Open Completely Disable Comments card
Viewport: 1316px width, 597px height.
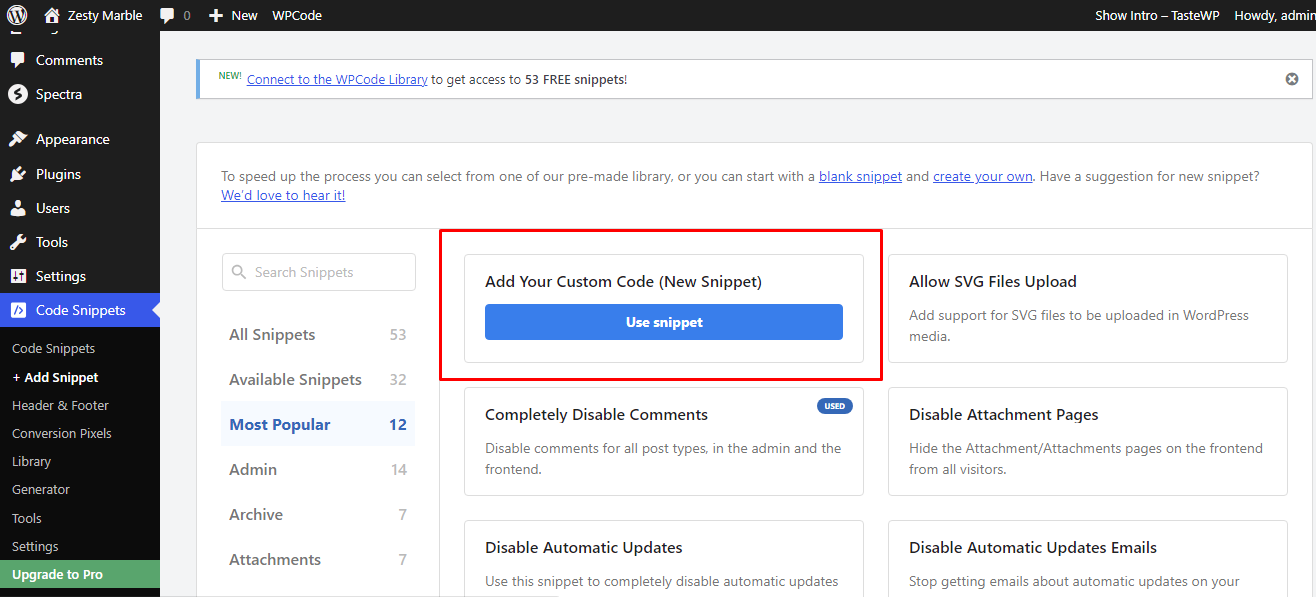click(664, 441)
